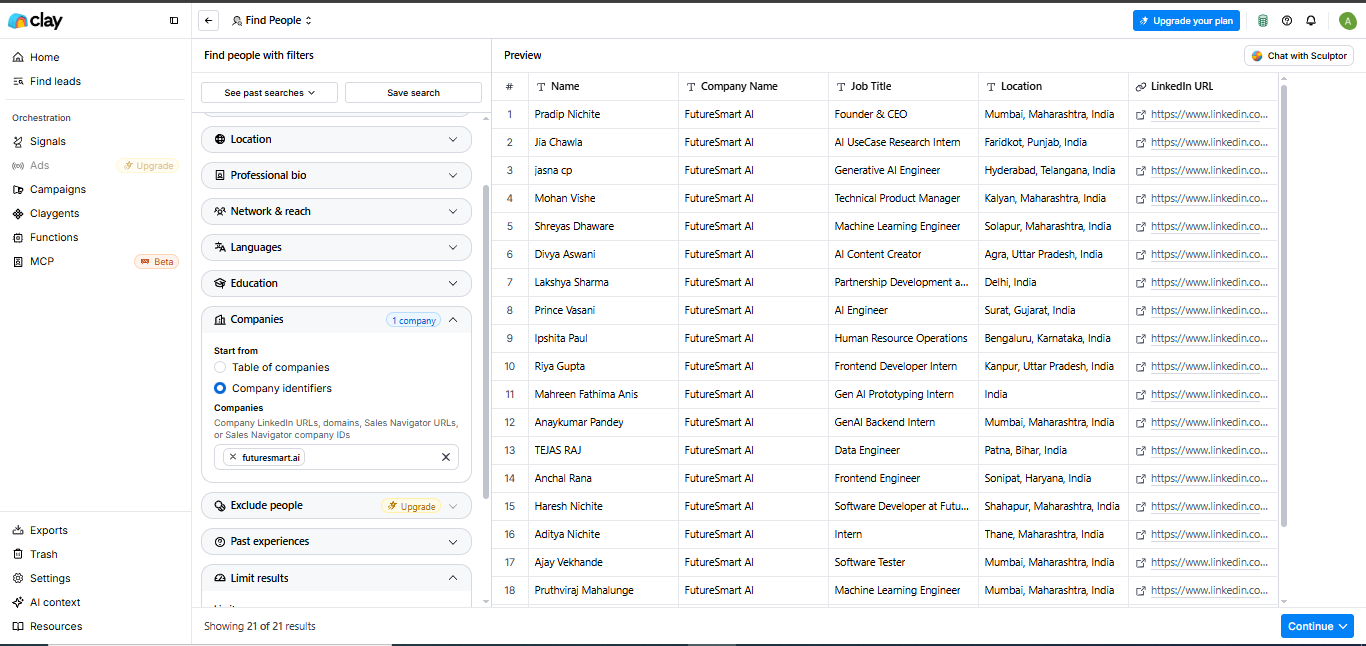Click the Name column header
This screenshot has height=646, width=1366.
click(x=603, y=86)
